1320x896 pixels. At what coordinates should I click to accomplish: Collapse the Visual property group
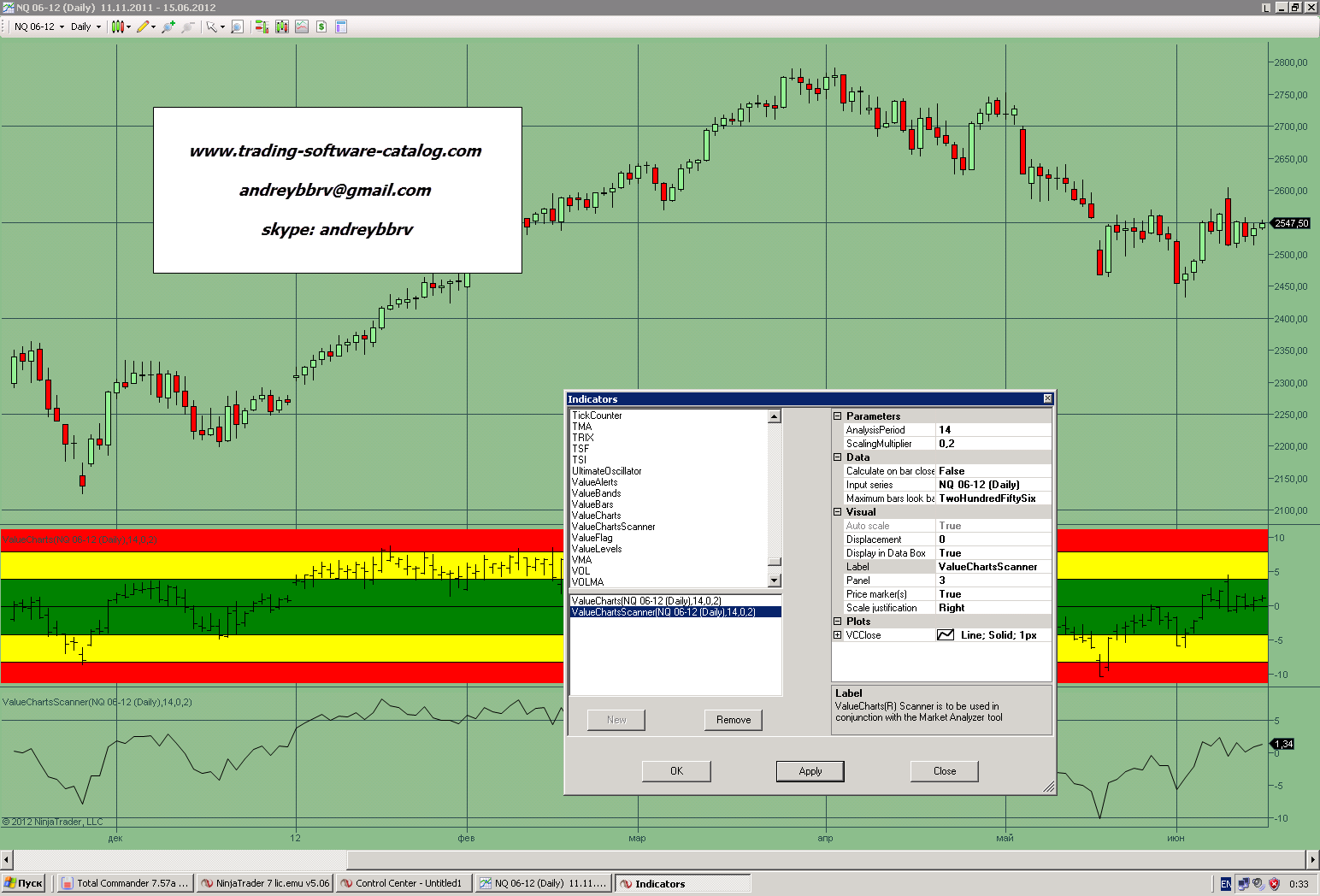tap(838, 512)
